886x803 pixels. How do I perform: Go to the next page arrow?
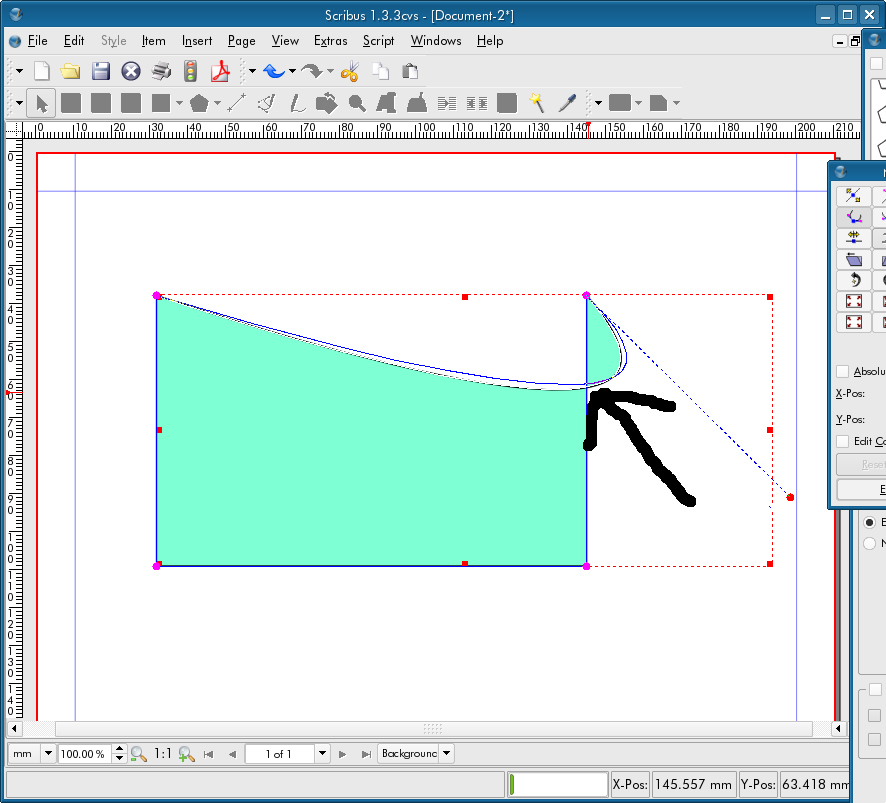point(343,754)
